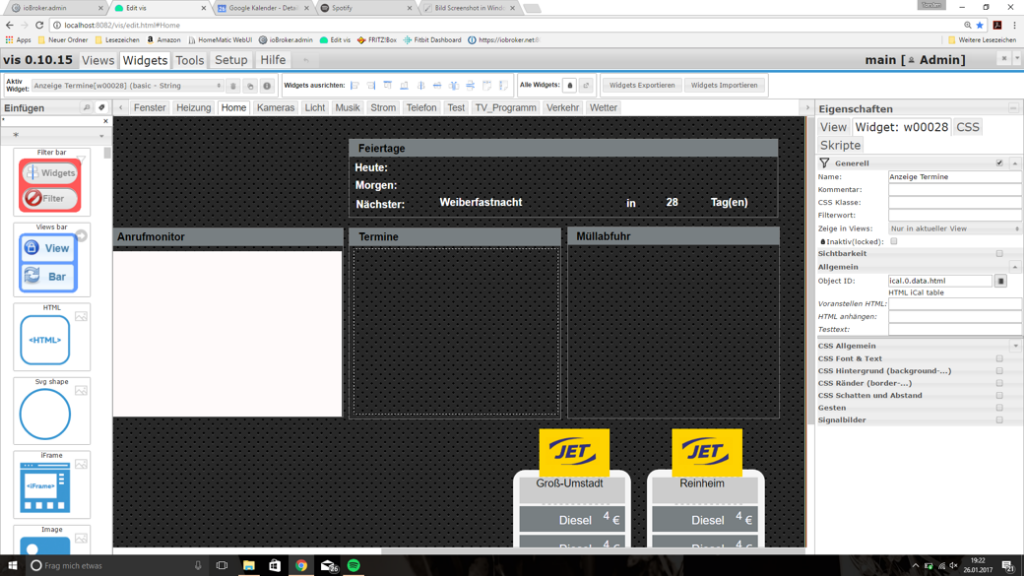1024x576 pixels.
Task: Click the funnel filter icon beside Generell
Action: point(824,163)
